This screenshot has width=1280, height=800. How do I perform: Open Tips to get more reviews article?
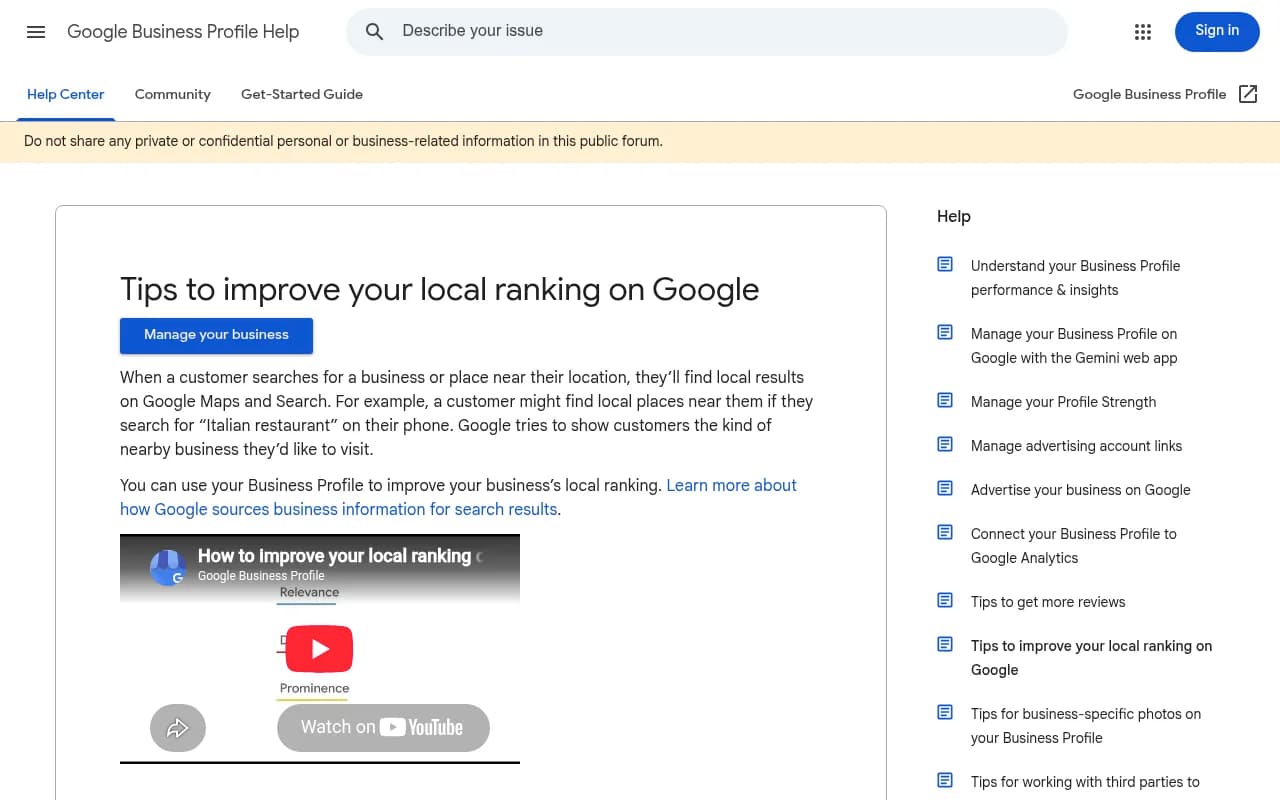[1048, 602]
